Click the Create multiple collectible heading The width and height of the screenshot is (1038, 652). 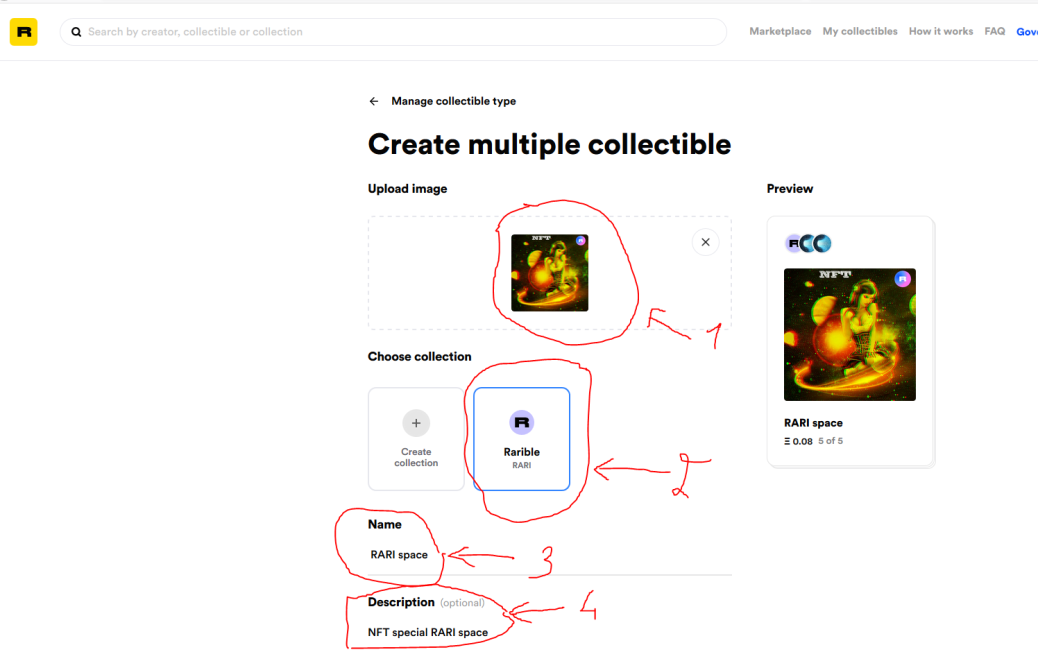click(x=549, y=144)
